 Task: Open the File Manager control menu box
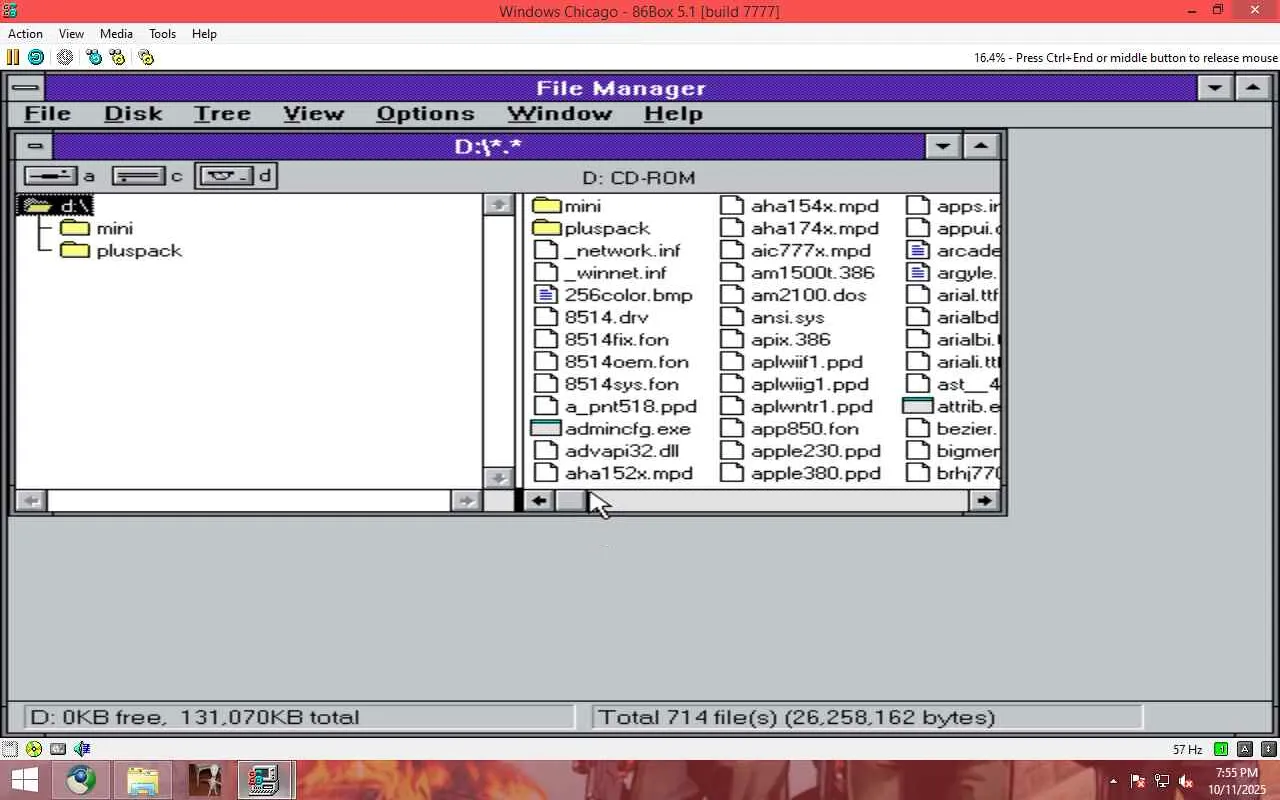pos(26,88)
